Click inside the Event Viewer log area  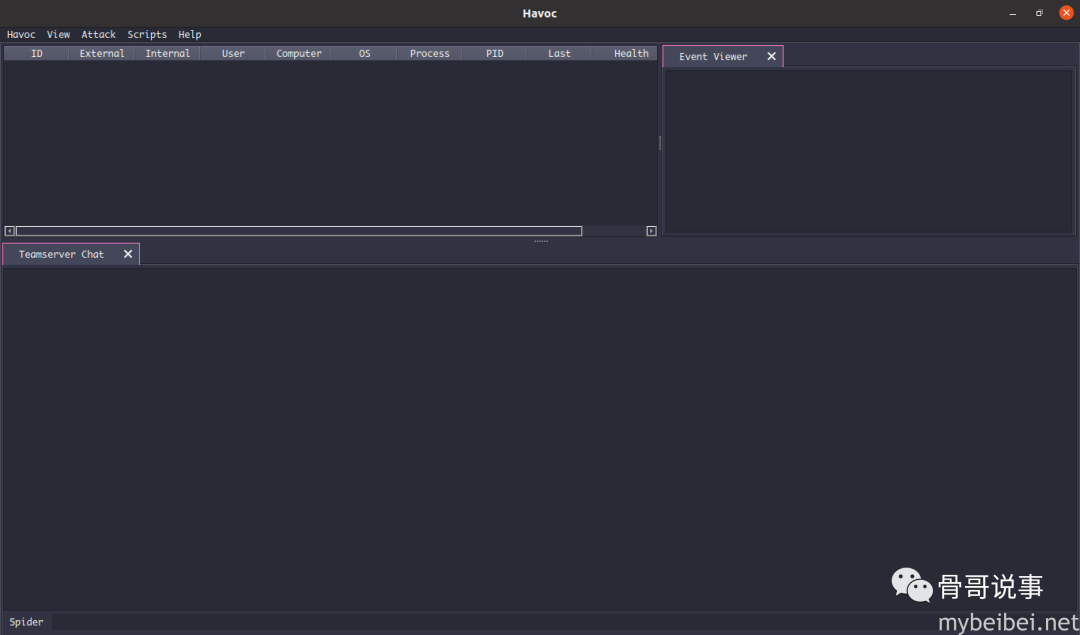coord(869,151)
